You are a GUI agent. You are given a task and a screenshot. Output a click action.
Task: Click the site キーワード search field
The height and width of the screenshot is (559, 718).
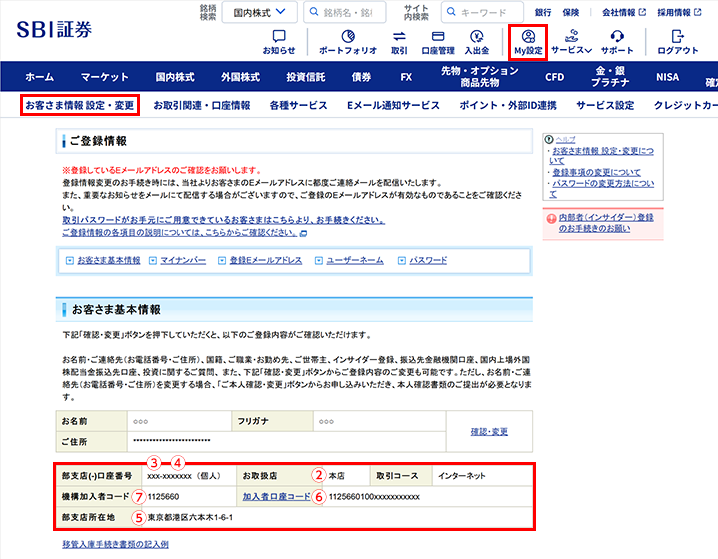tap(482, 12)
